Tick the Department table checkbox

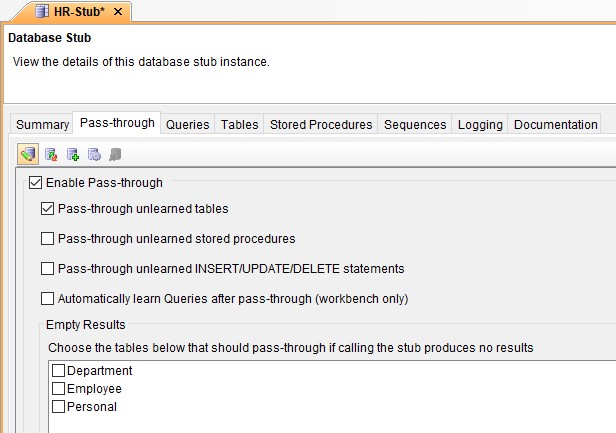coord(59,371)
